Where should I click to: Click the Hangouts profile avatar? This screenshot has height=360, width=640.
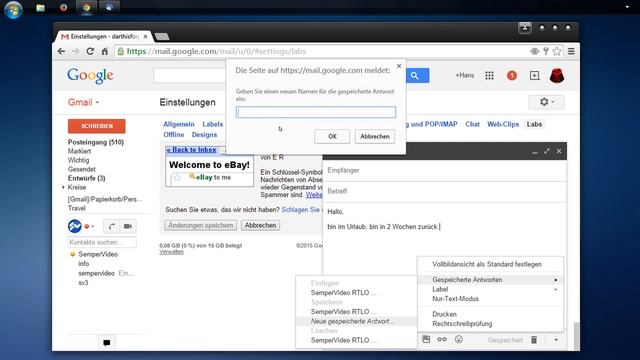coord(75,226)
